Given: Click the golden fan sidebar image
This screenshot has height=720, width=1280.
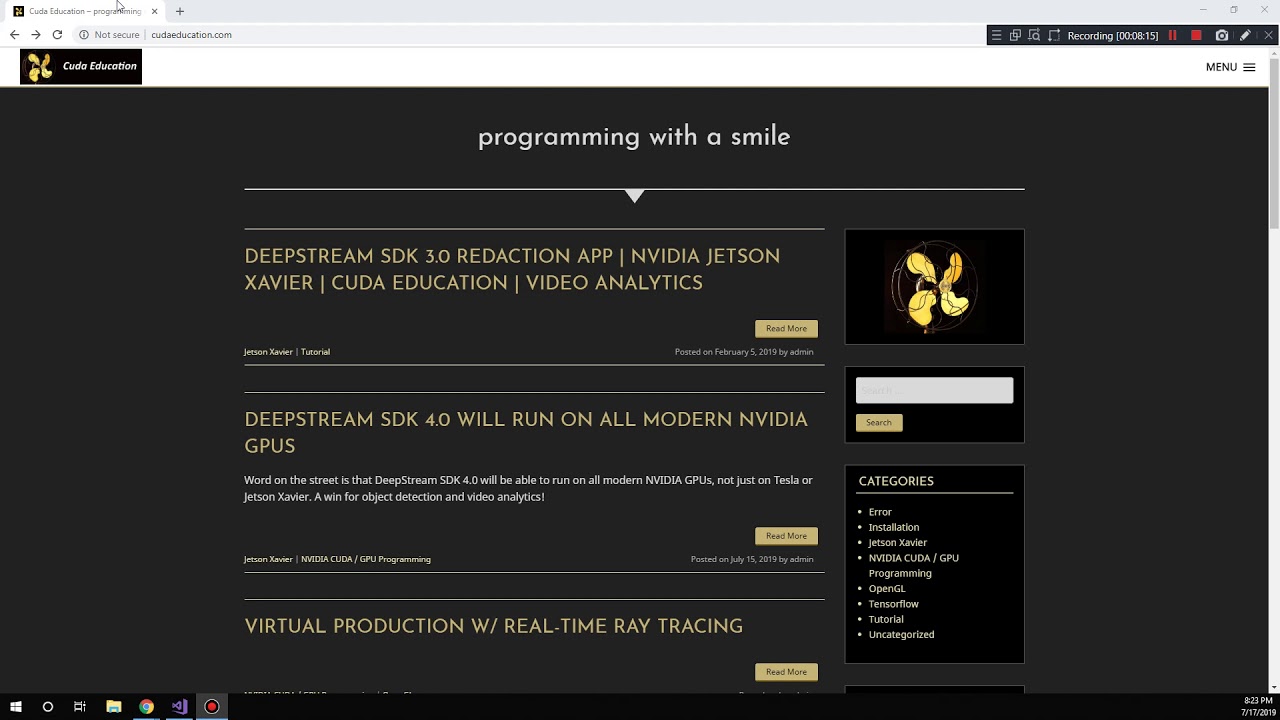Looking at the screenshot, I should [934, 287].
